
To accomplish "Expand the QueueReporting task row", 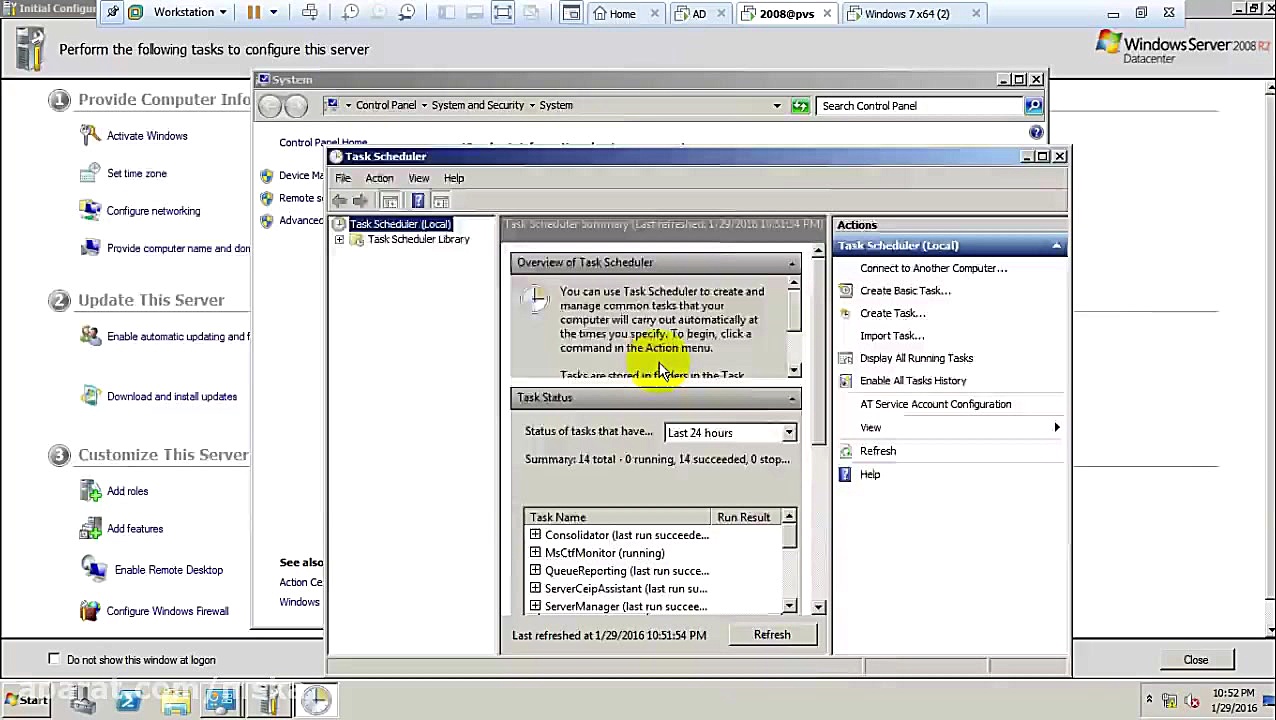I will [536, 571].
